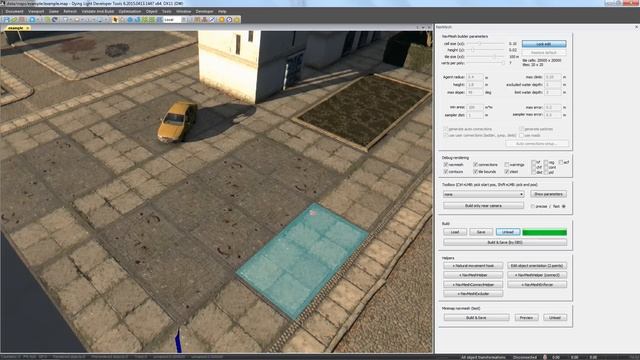Viewport: 640px width, 360px height.
Task: Click the Lock edit button
Action: pyautogui.click(x=544, y=44)
